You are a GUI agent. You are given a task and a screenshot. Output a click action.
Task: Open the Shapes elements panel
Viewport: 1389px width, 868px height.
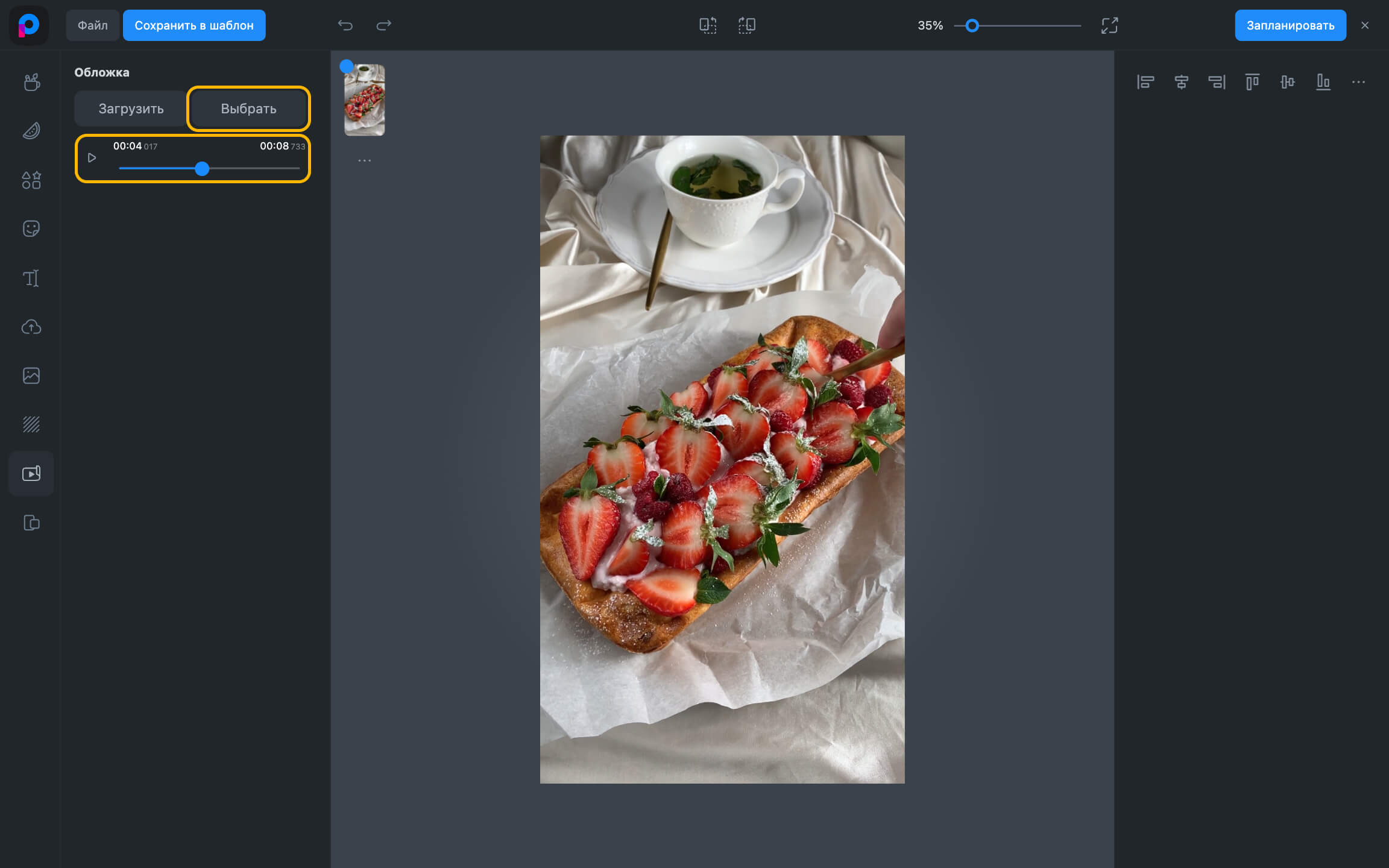[x=31, y=180]
